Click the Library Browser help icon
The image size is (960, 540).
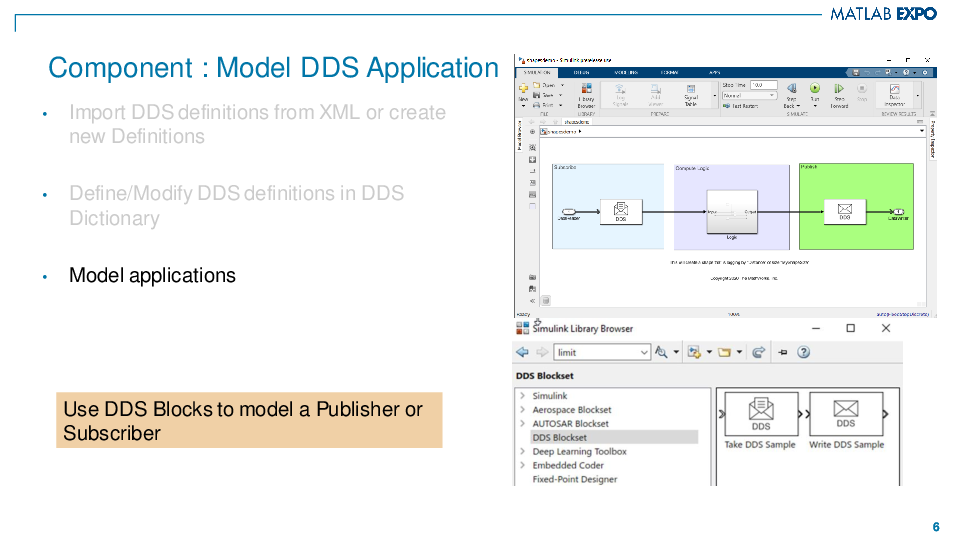804,352
